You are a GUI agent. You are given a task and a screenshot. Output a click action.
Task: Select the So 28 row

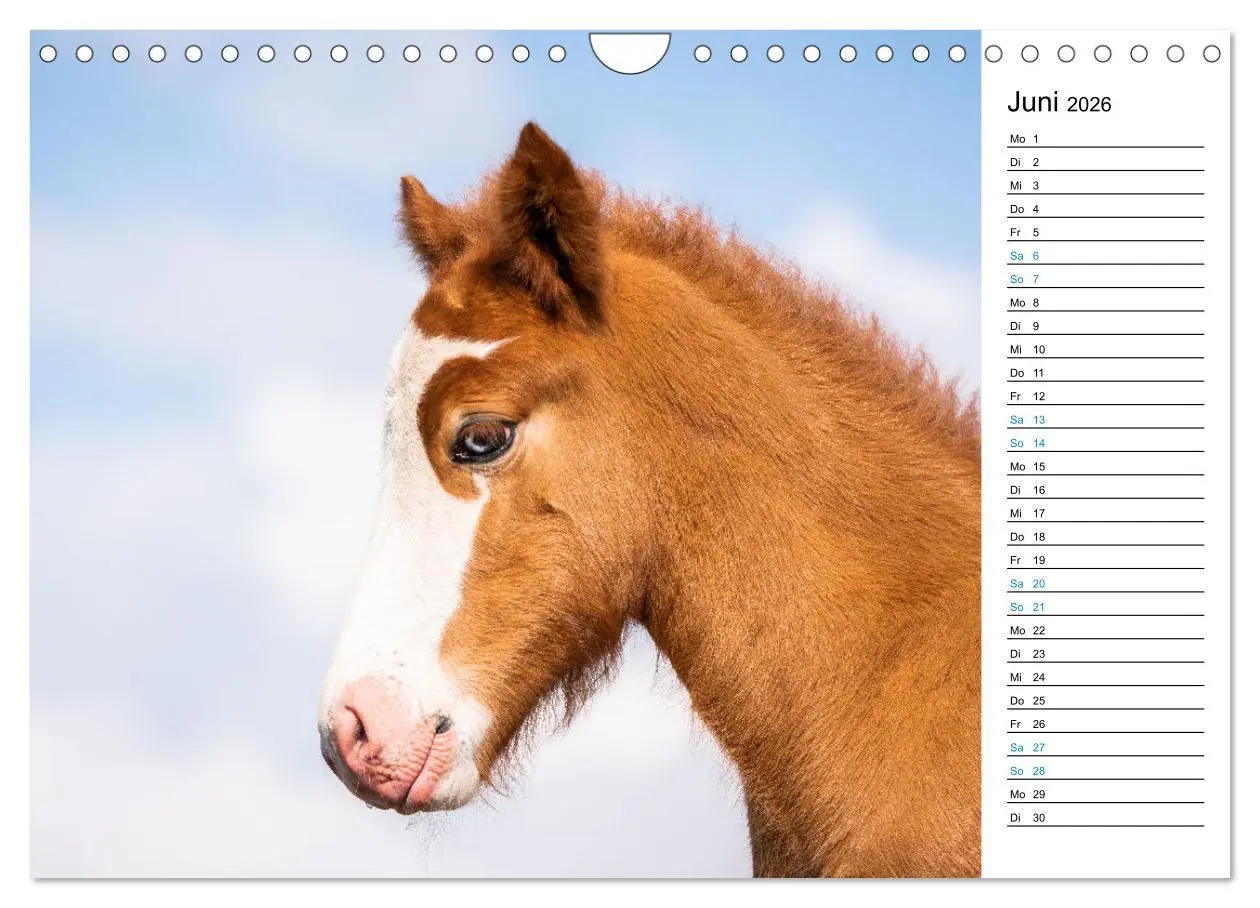pyautogui.click(x=1105, y=771)
